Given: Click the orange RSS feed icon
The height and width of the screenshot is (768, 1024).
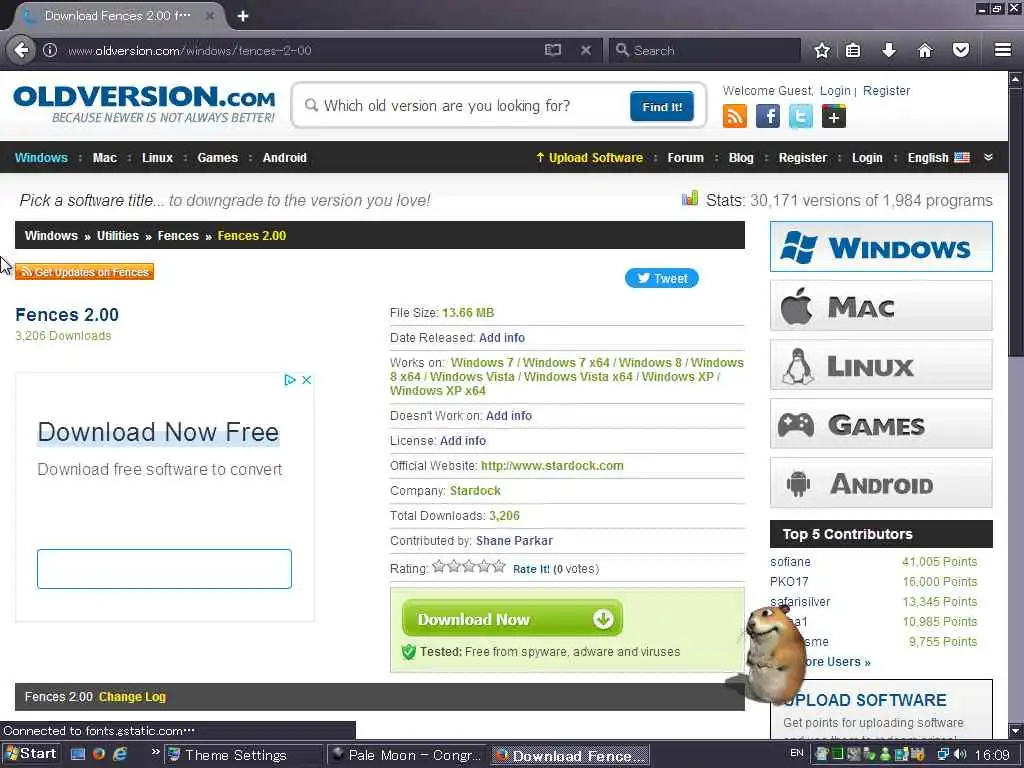Looking at the screenshot, I should (735, 117).
